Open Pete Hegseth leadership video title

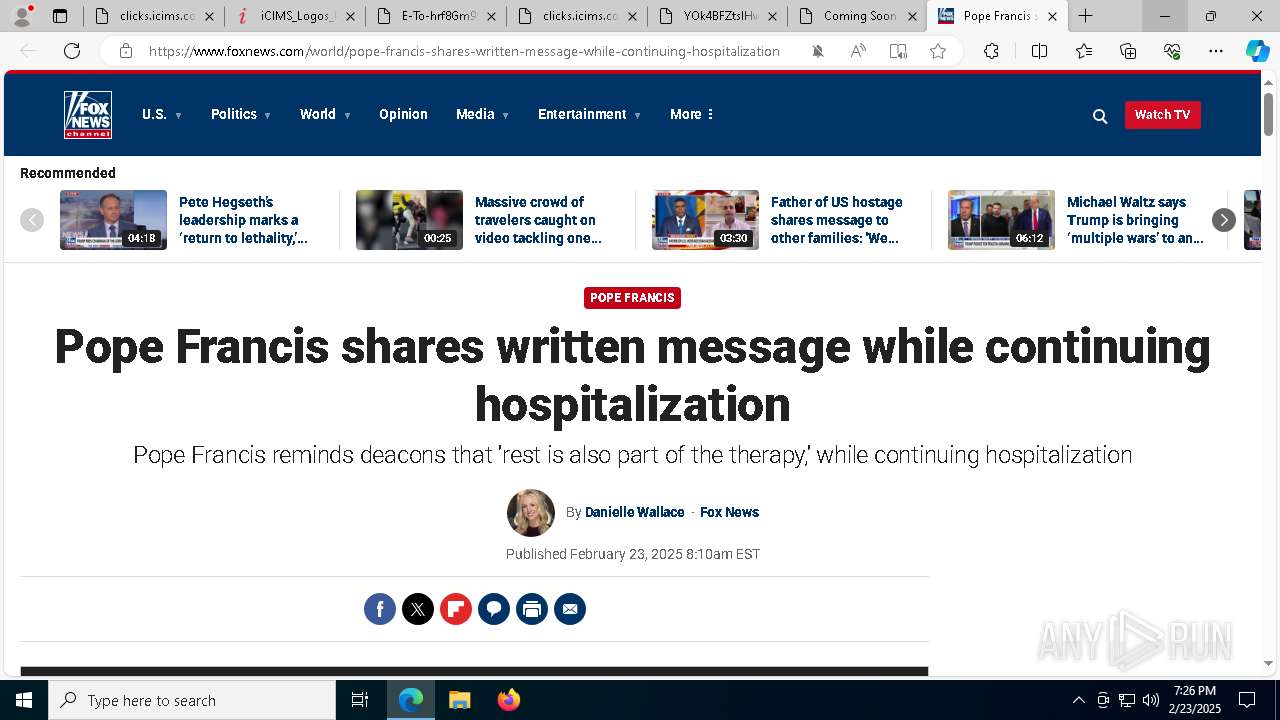click(244, 220)
